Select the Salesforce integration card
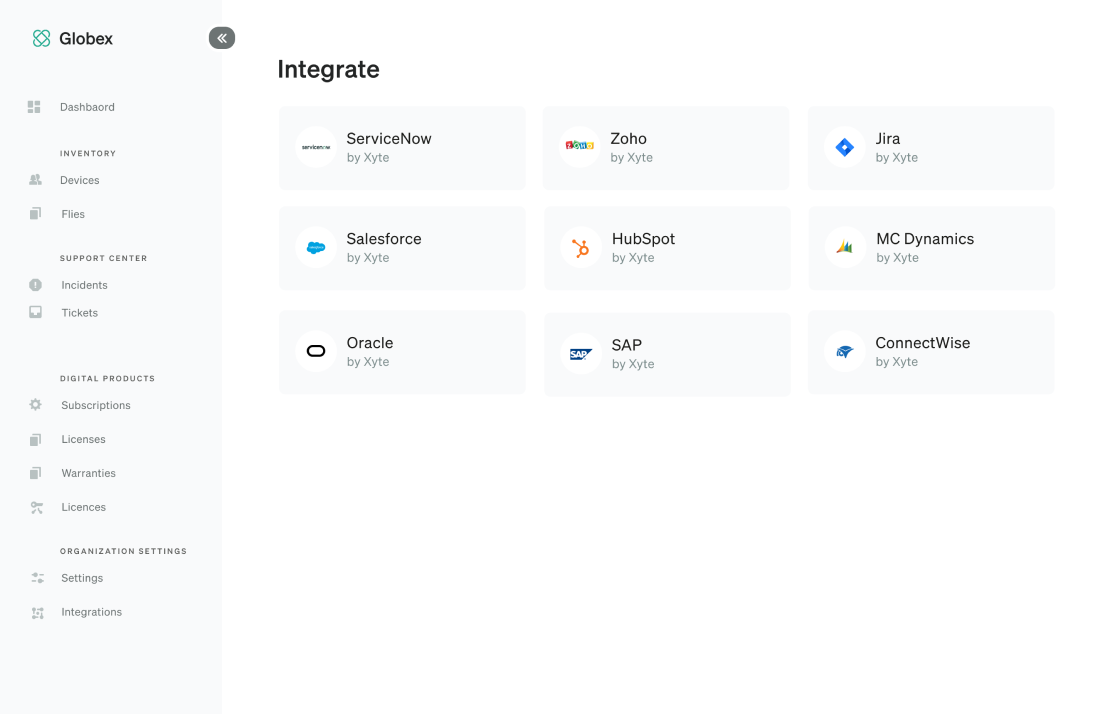1110x714 pixels. click(402, 248)
